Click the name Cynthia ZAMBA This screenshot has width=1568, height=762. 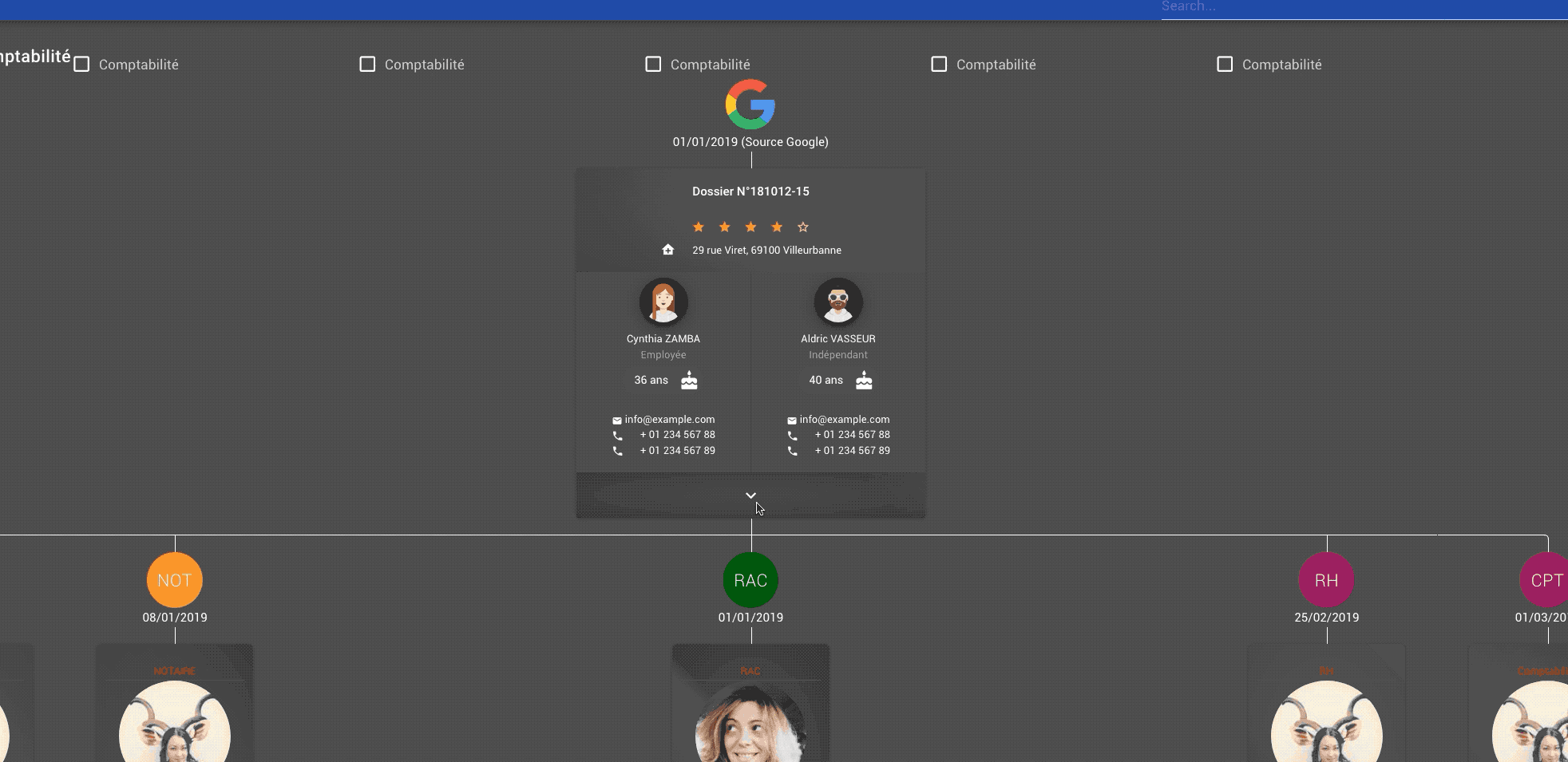point(663,338)
